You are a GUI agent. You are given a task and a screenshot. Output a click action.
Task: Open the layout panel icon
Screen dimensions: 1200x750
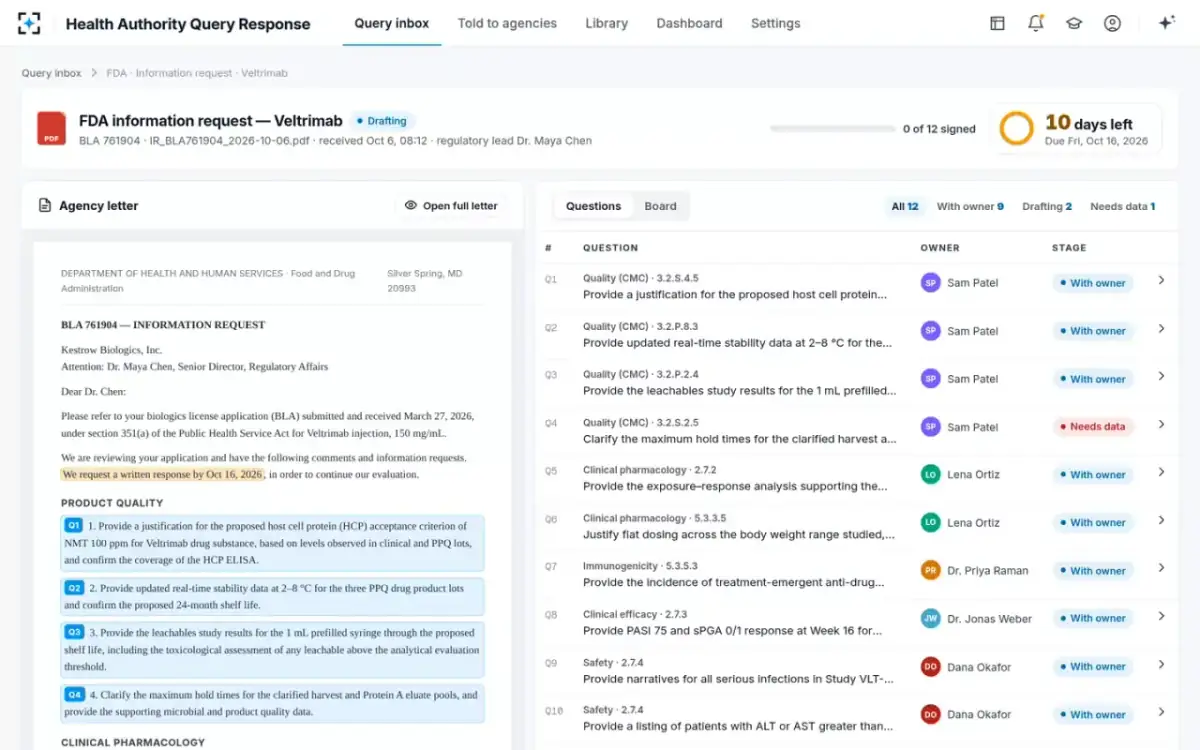pyautogui.click(x=997, y=23)
